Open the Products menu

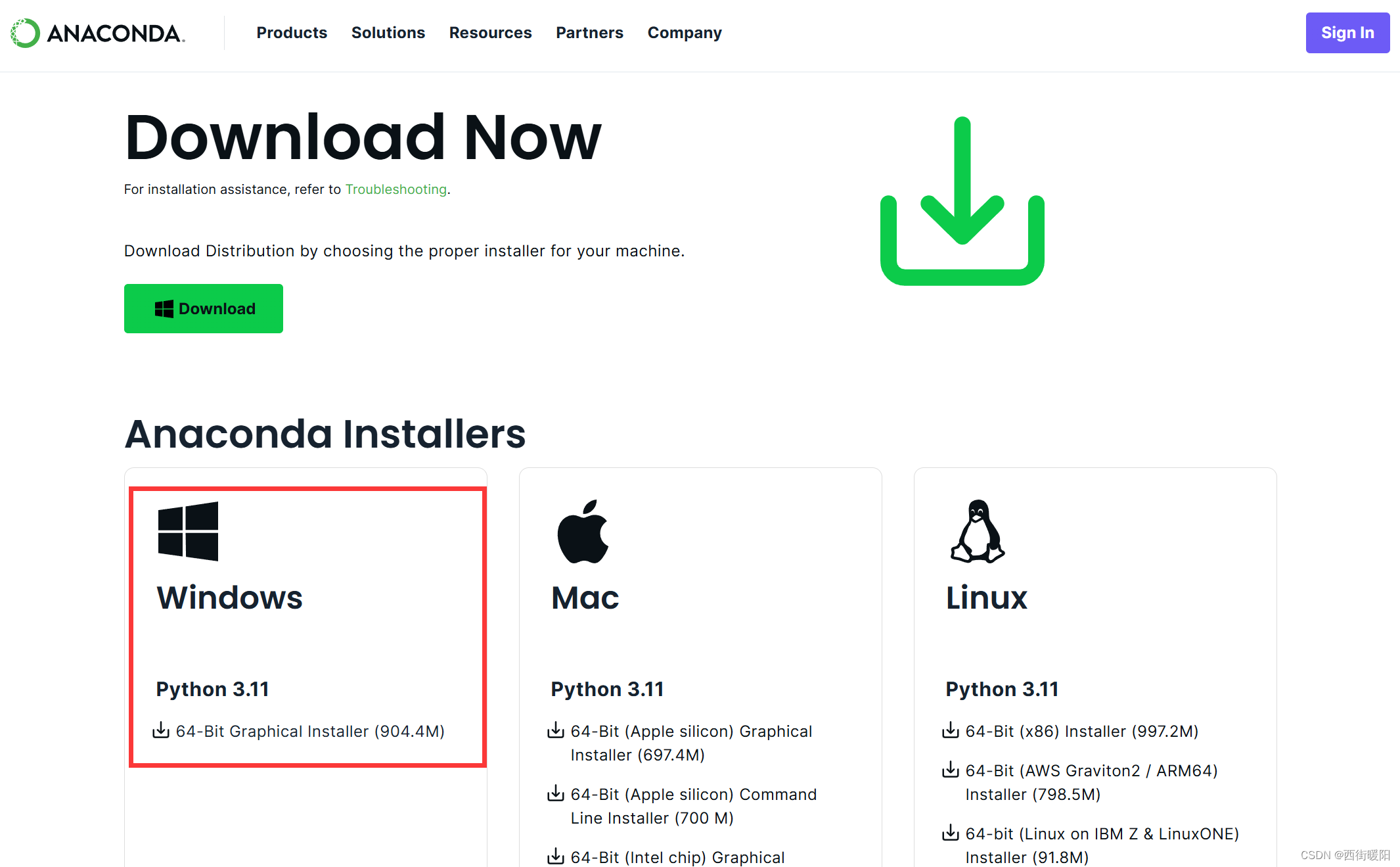point(292,33)
